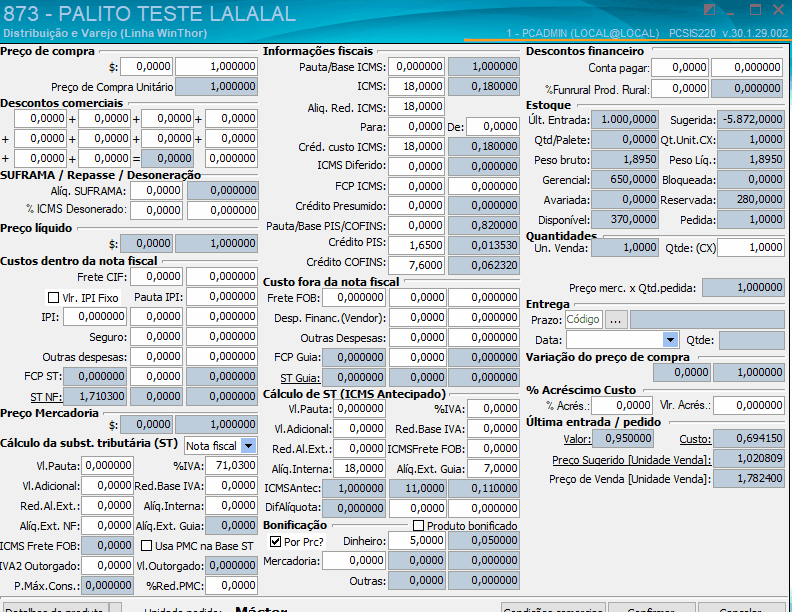Edit the Qtde: (CX) quantity field

click(751, 247)
